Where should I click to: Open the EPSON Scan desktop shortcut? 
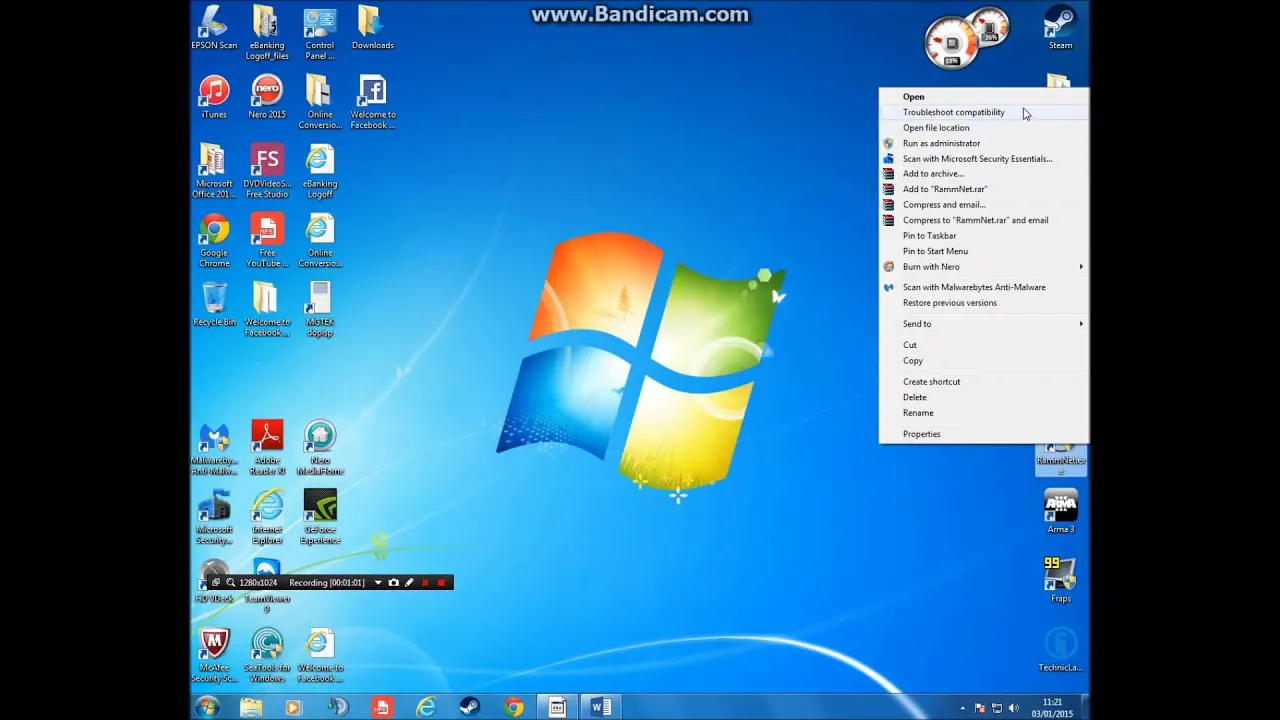click(214, 28)
